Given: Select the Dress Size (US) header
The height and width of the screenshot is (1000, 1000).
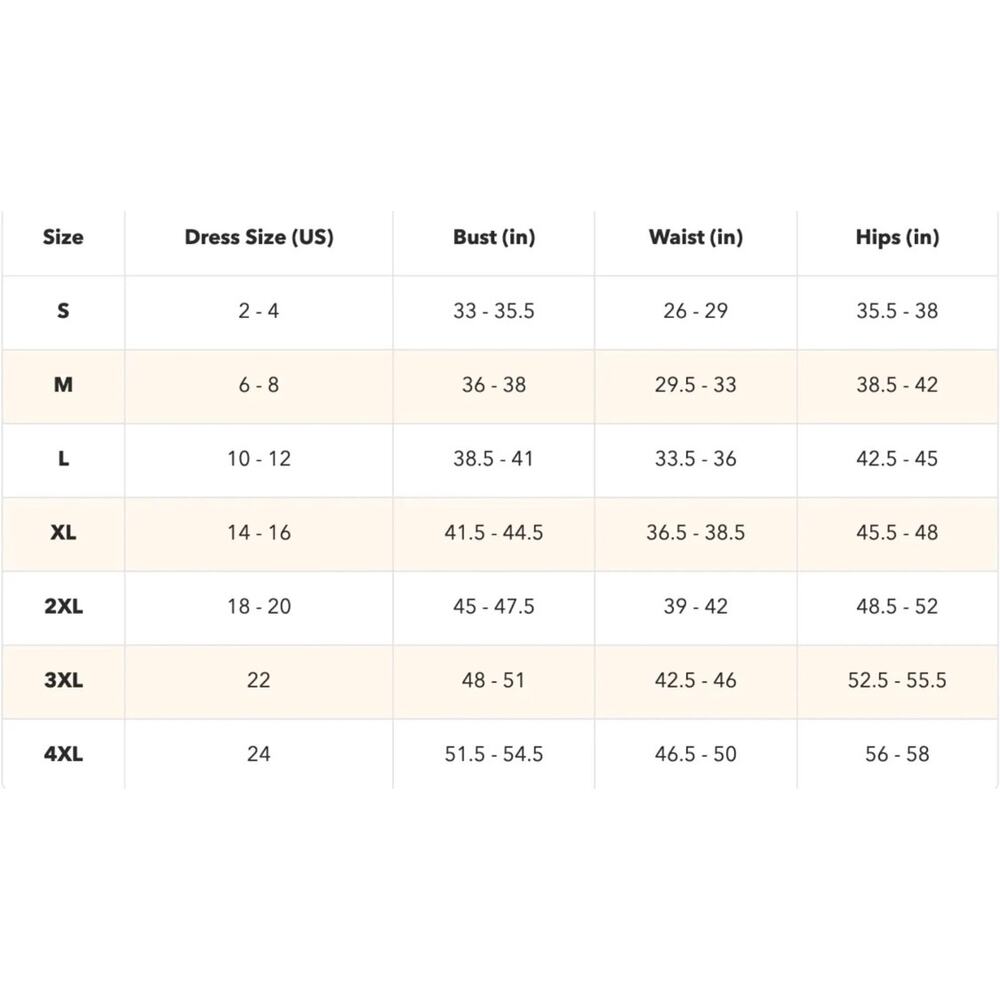Looking at the screenshot, I should point(259,237).
